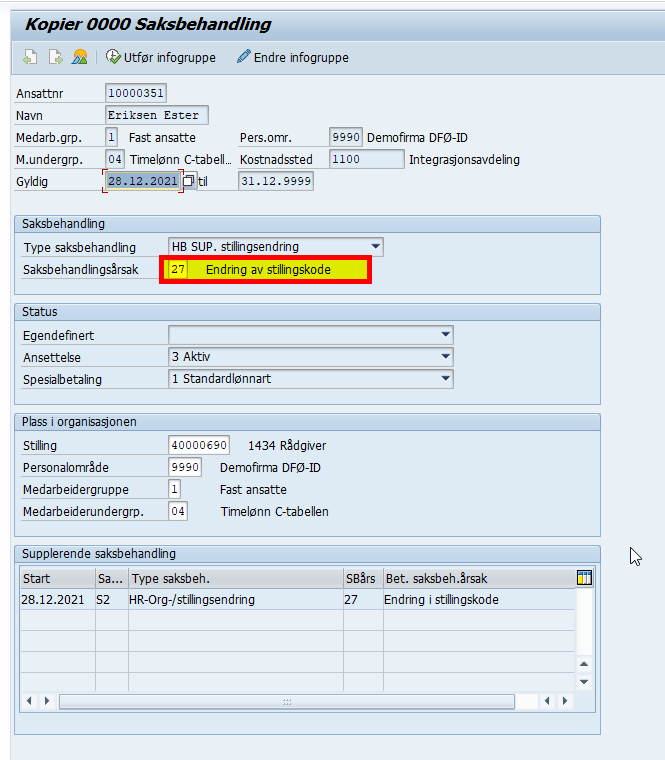Click left horizontal scroll-left arrow
665x760 pixels.
[29, 701]
